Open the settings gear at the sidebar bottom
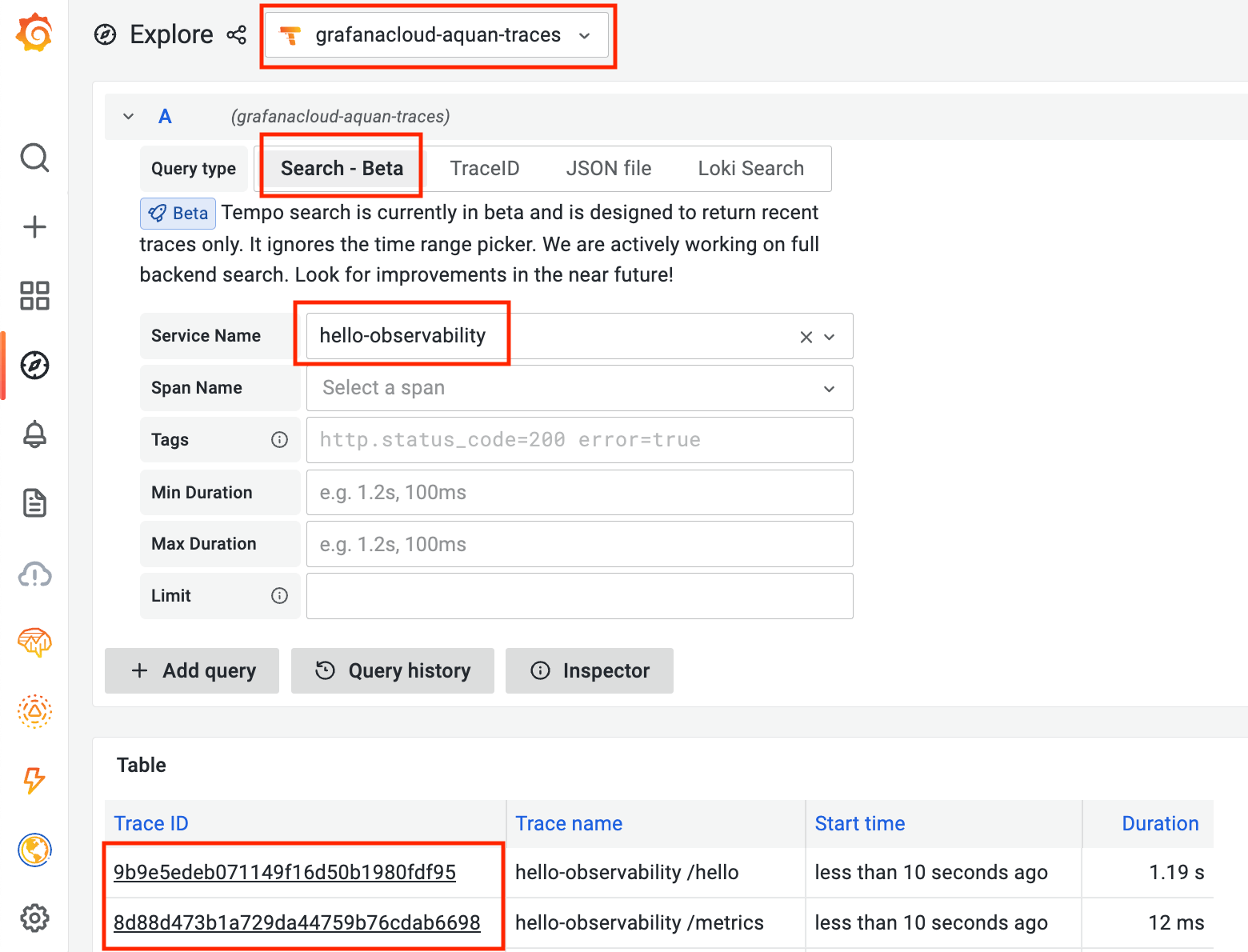The width and height of the screenshot is (1248, 952). 34,918
